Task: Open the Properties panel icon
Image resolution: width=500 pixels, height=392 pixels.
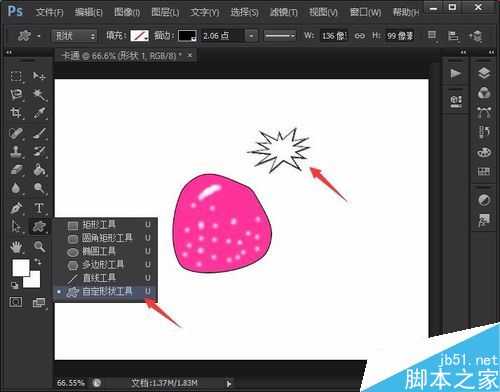Action: (456, 101)
